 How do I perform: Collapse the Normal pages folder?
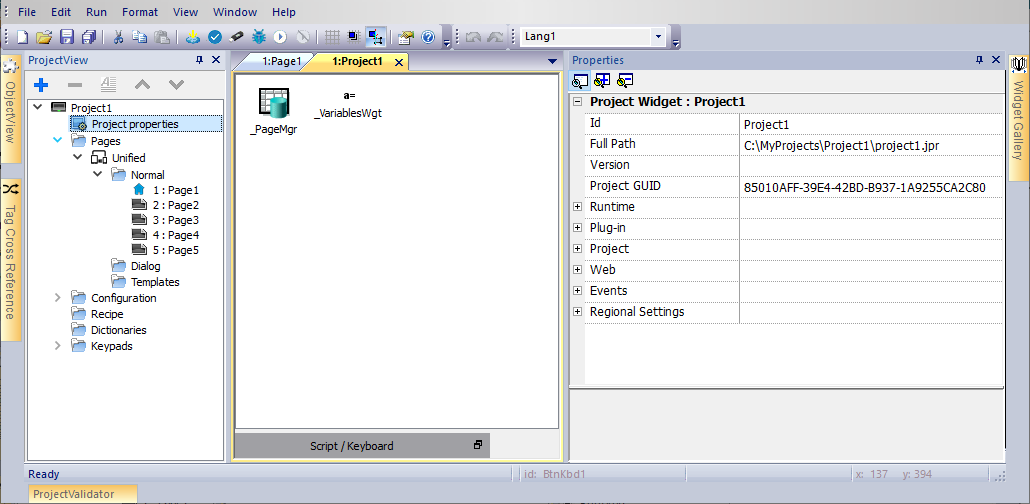point(98,175)
